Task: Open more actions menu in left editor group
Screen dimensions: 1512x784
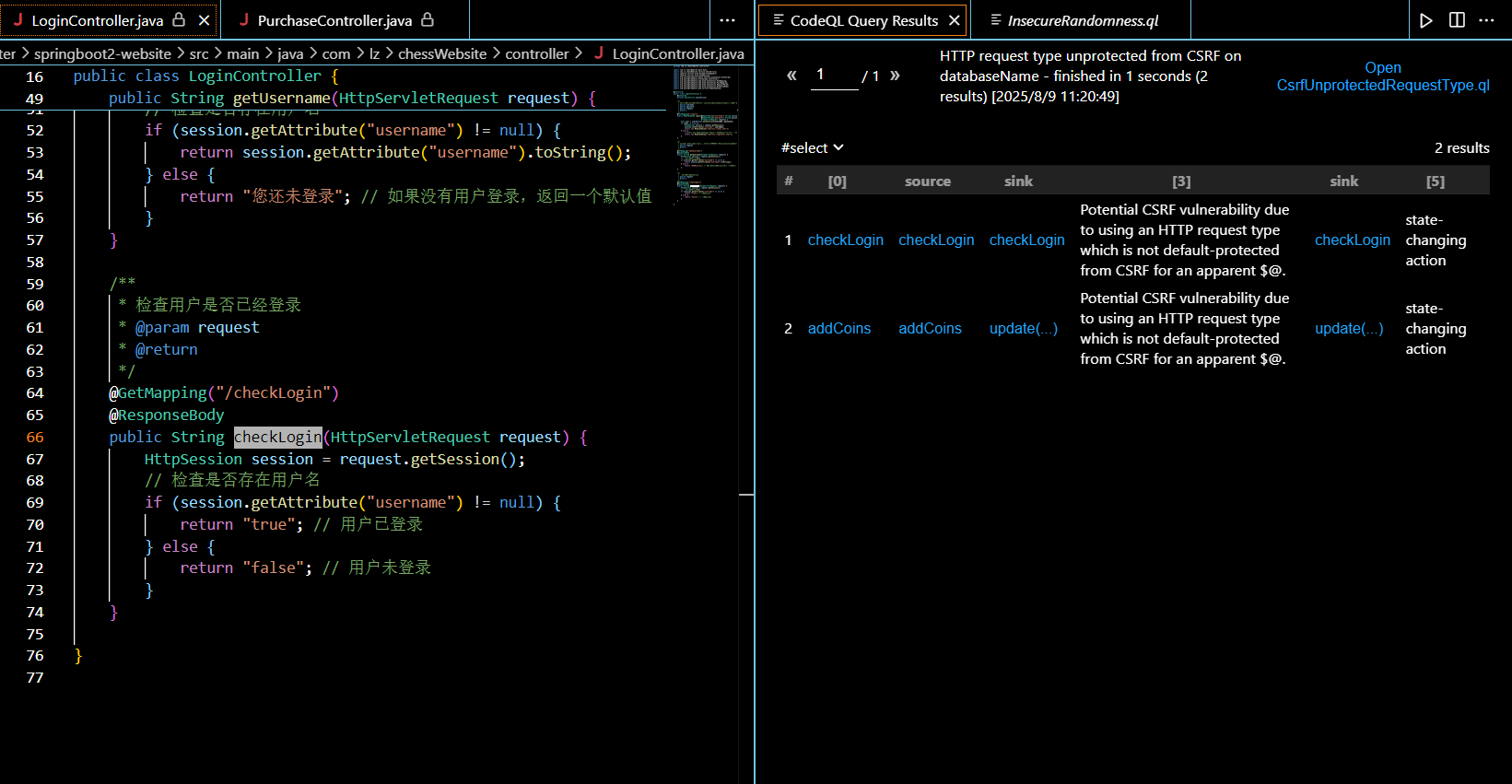Action: click(x=727, y=20)
